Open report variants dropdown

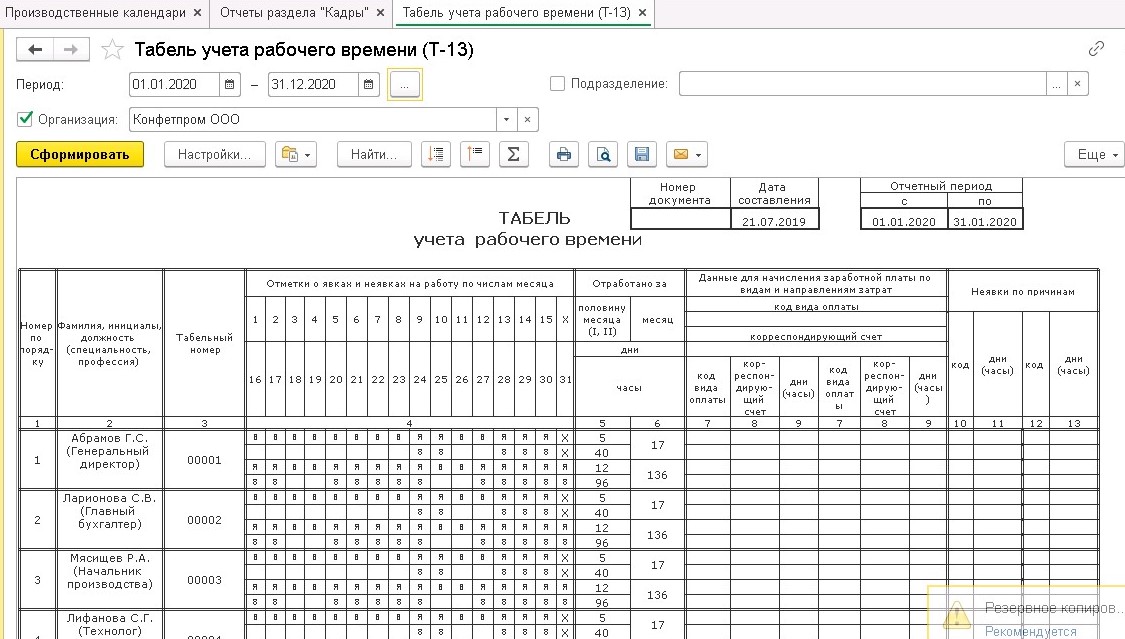[x=296, y=154]
